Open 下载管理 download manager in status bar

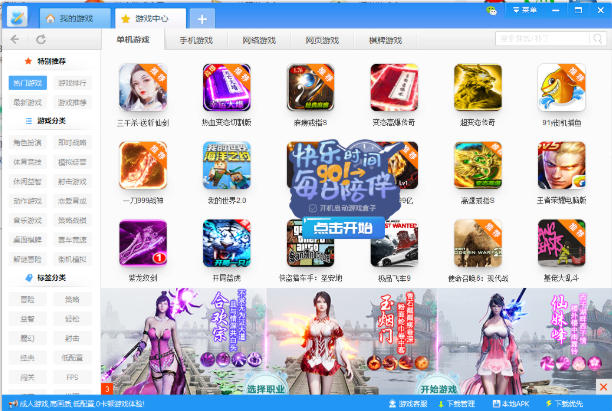pos(457,404)
